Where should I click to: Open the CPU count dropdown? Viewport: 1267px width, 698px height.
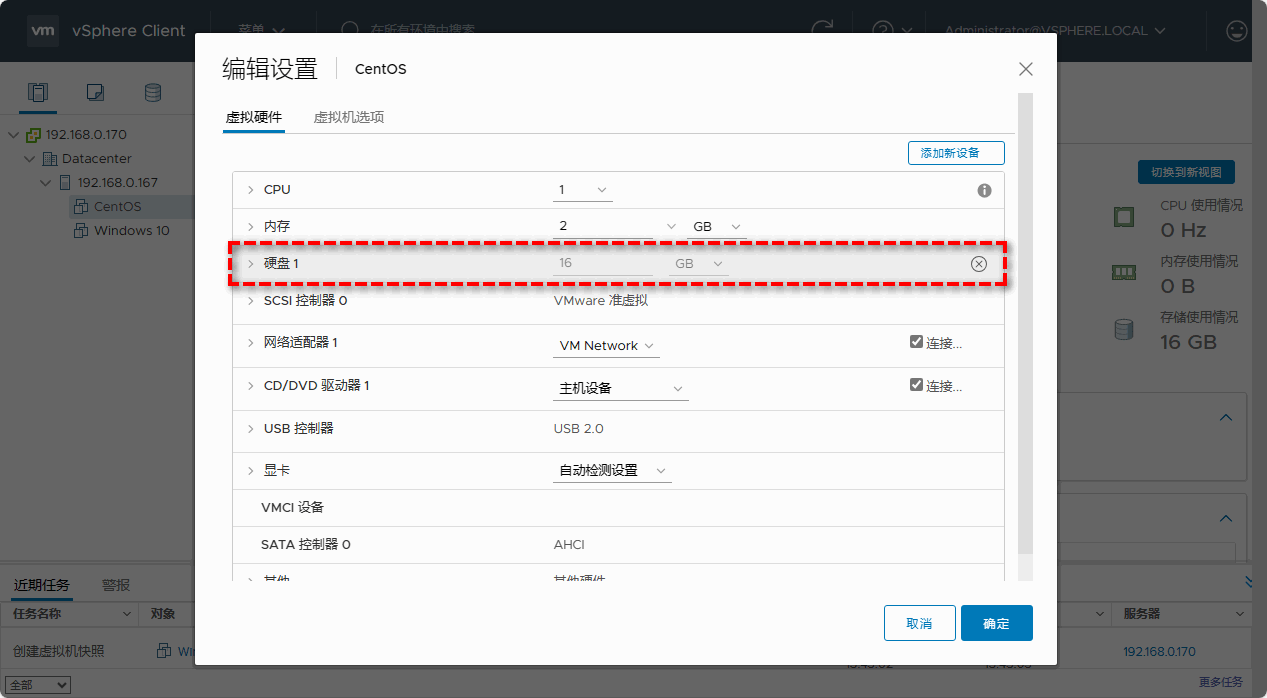click(x=583, y=190)
